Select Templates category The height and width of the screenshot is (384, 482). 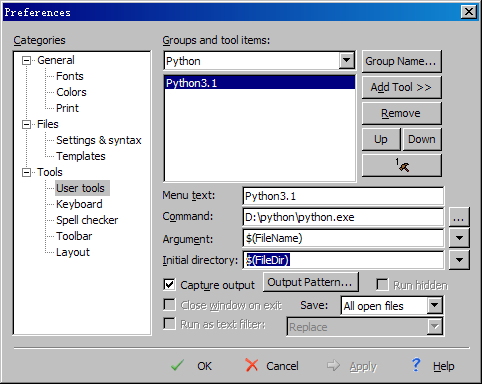coord(81,156)
